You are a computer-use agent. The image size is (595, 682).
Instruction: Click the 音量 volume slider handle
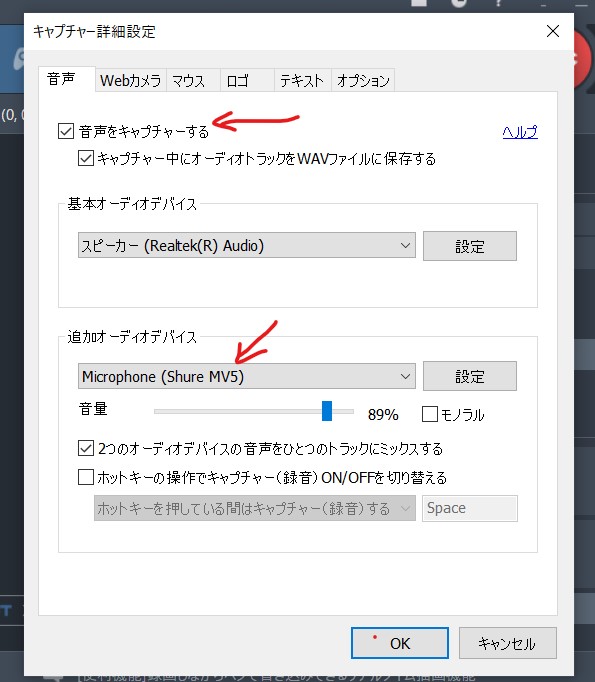pyautogui.click(x=327, y=411)
